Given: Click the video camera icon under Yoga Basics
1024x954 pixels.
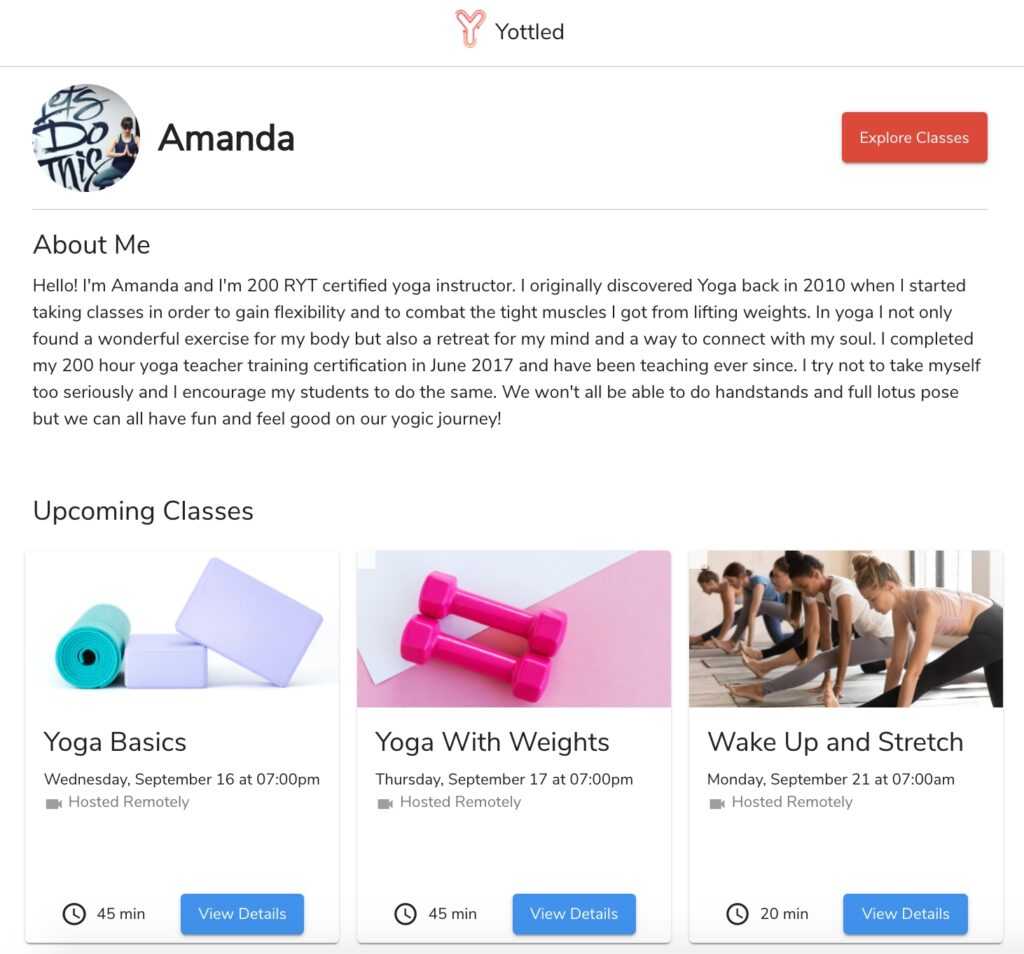Looking at the screenshot, I should [54, 803].
